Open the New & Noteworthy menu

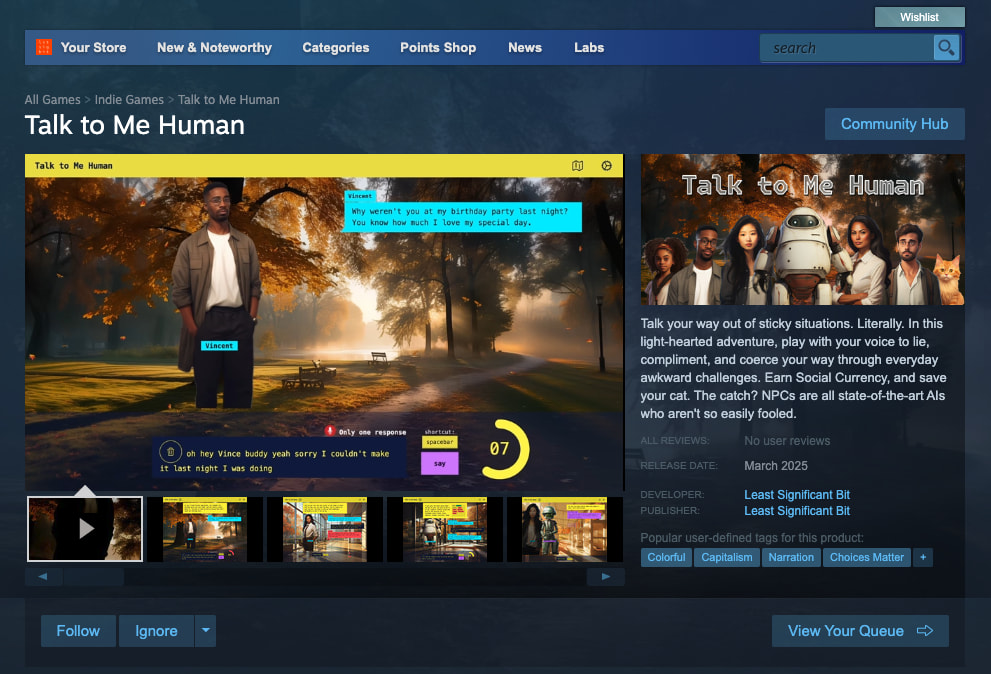click(x=214, y=47)
